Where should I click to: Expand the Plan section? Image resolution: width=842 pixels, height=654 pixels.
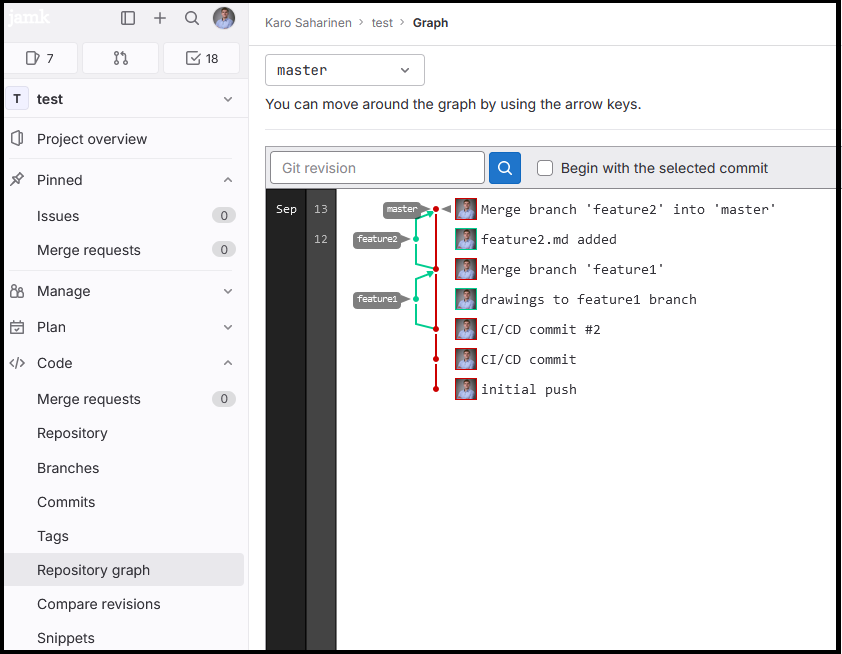(x=228, y=327)
